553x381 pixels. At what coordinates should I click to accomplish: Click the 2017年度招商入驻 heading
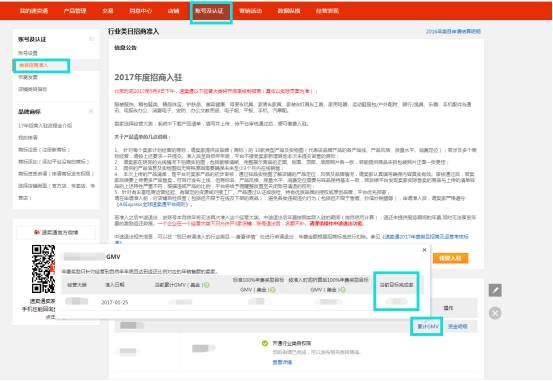[x=148, y=77]
